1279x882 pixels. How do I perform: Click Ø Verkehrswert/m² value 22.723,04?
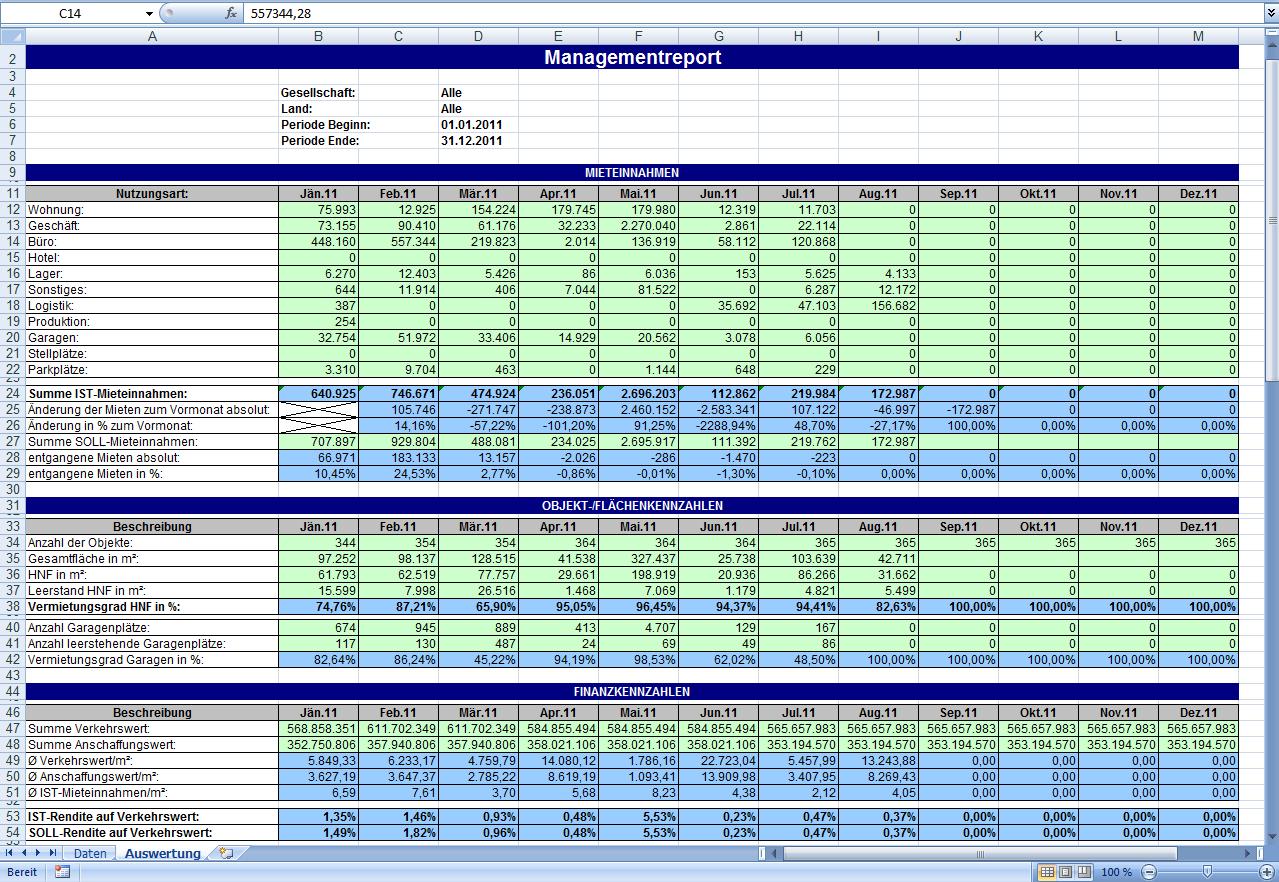click(718, 761)
